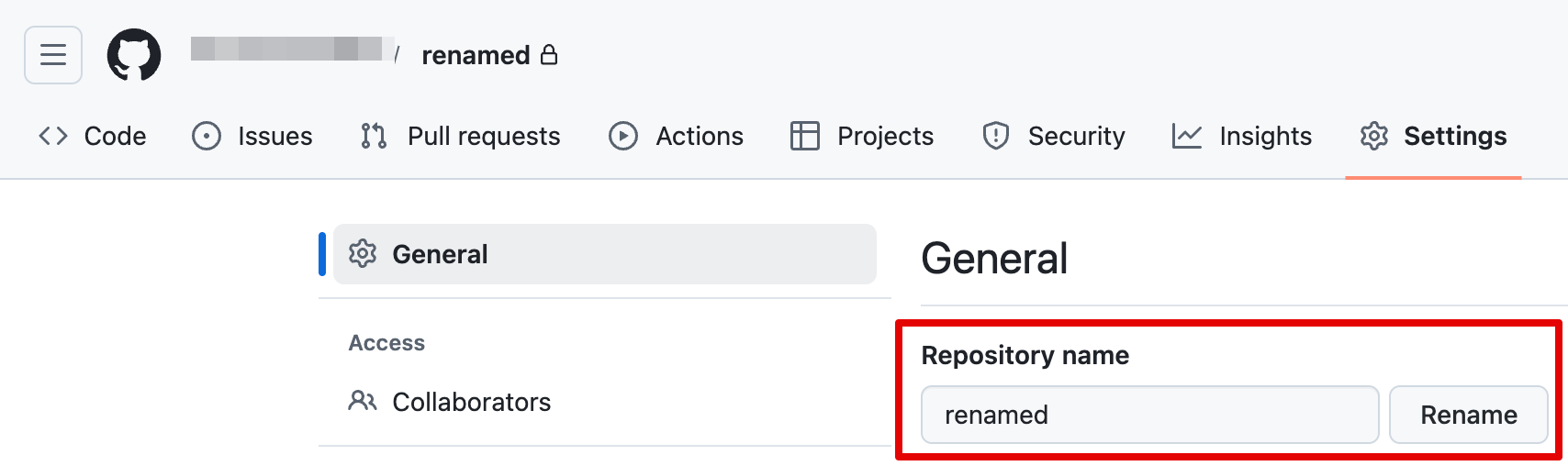Open the hamburger navigation menu

[x=53, y=55]
